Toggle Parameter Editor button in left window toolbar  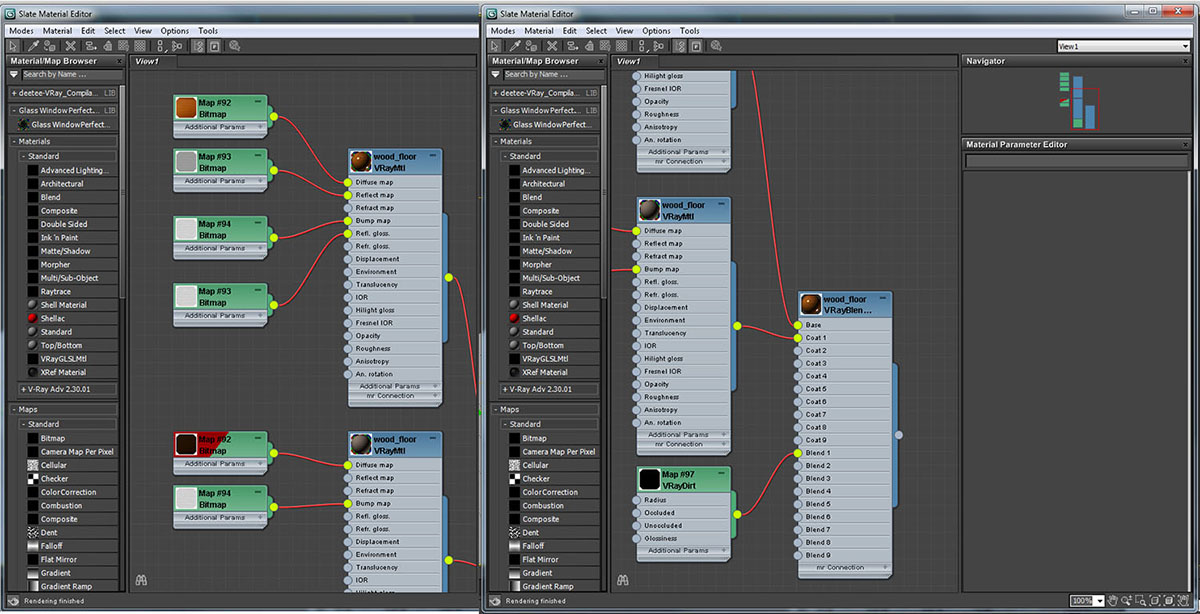(x=214, y=45)
